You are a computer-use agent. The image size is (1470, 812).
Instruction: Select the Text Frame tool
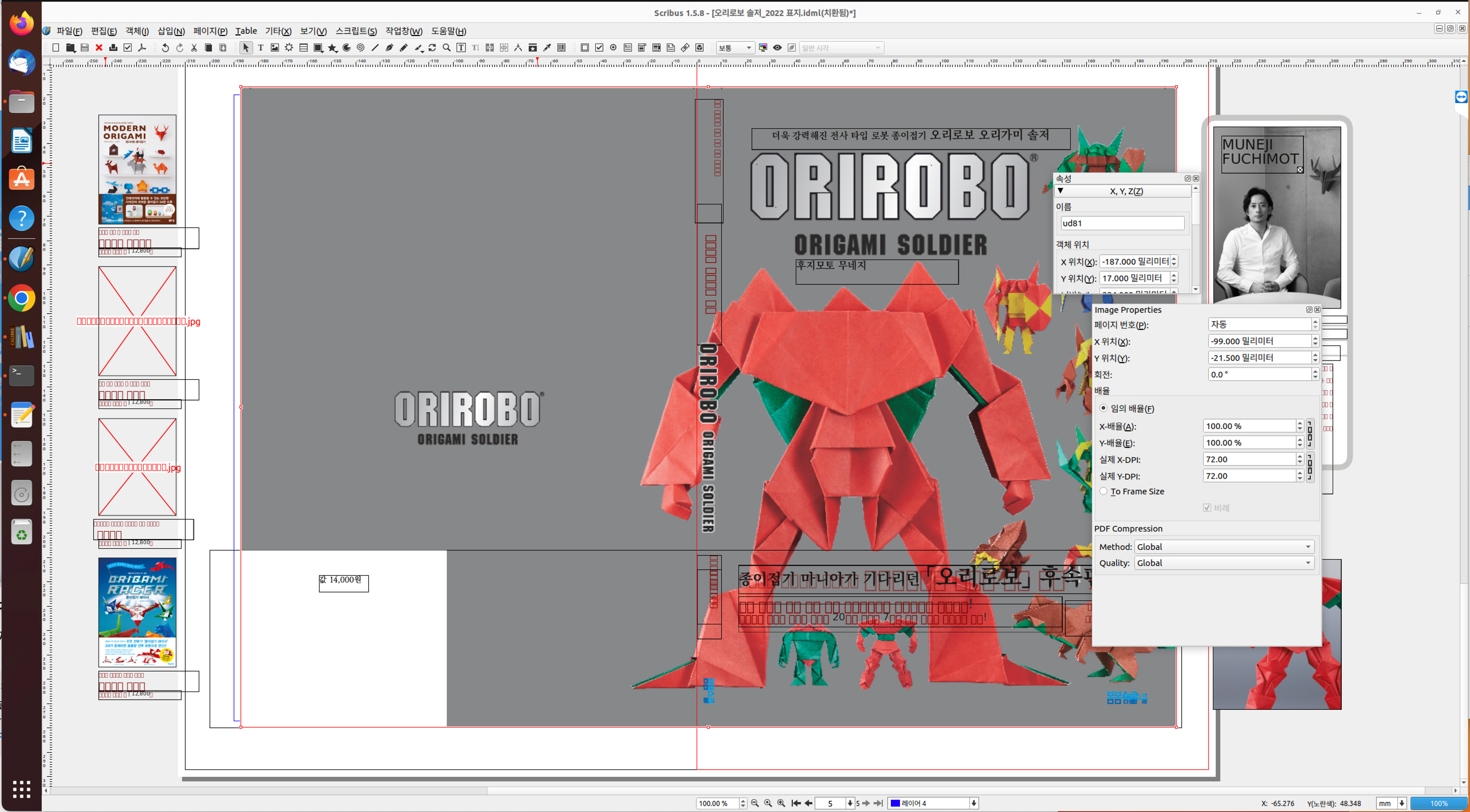coord(261,48)
